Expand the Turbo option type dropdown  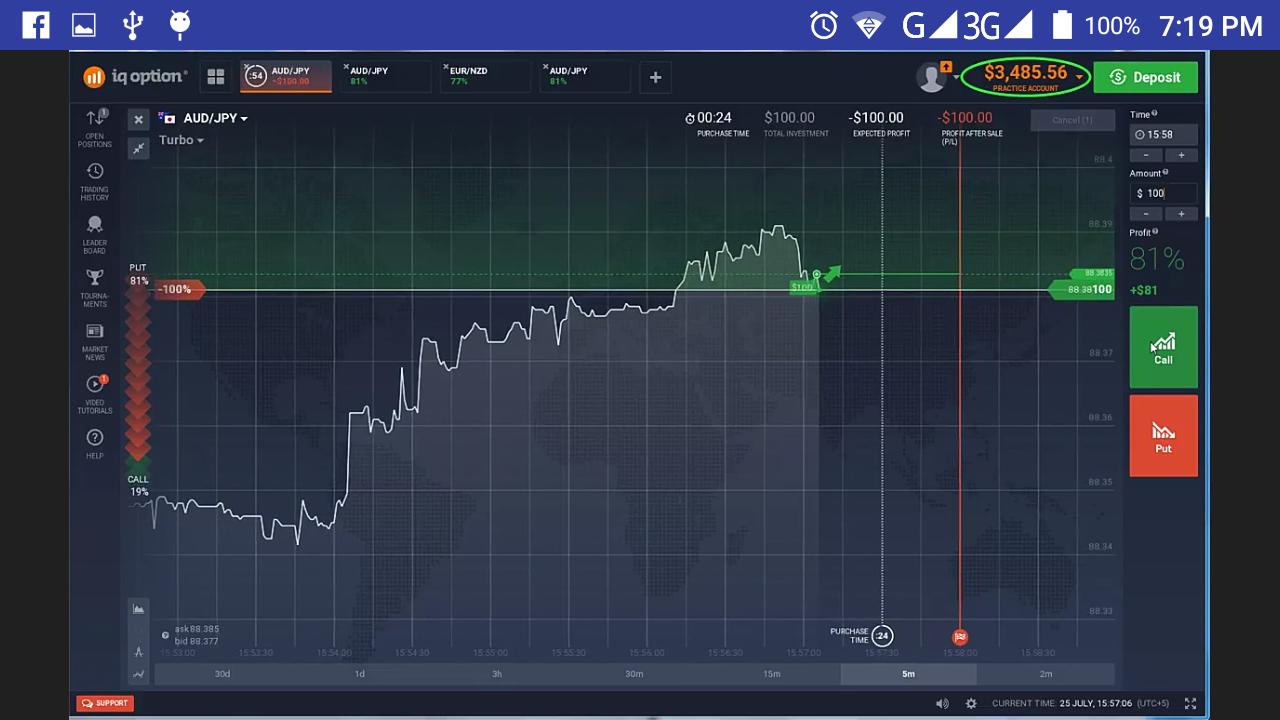(180, 140)
